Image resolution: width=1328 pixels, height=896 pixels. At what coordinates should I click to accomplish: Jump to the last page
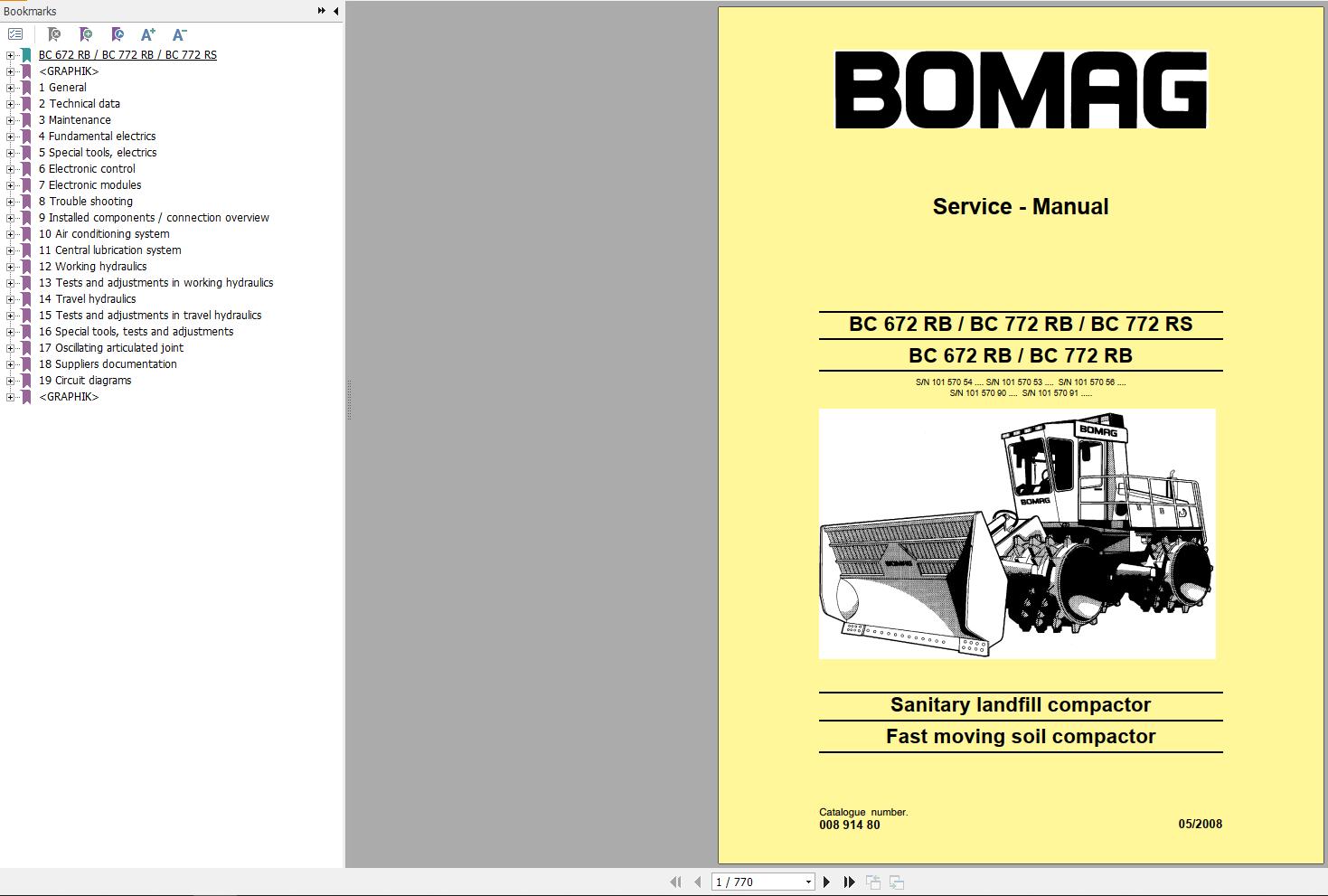[849, 882]
